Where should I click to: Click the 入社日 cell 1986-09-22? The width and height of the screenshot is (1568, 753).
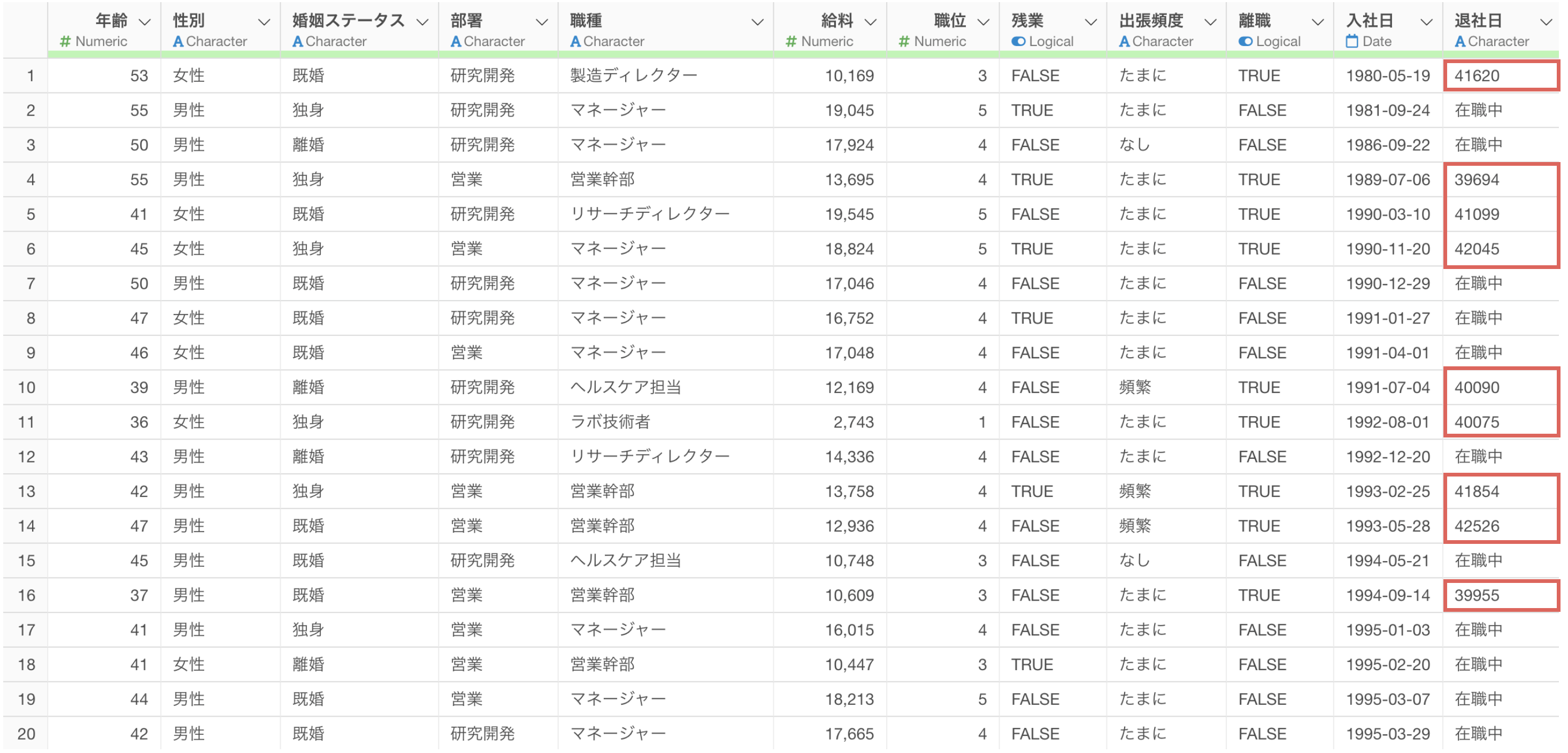click(x=1388, y=145)
